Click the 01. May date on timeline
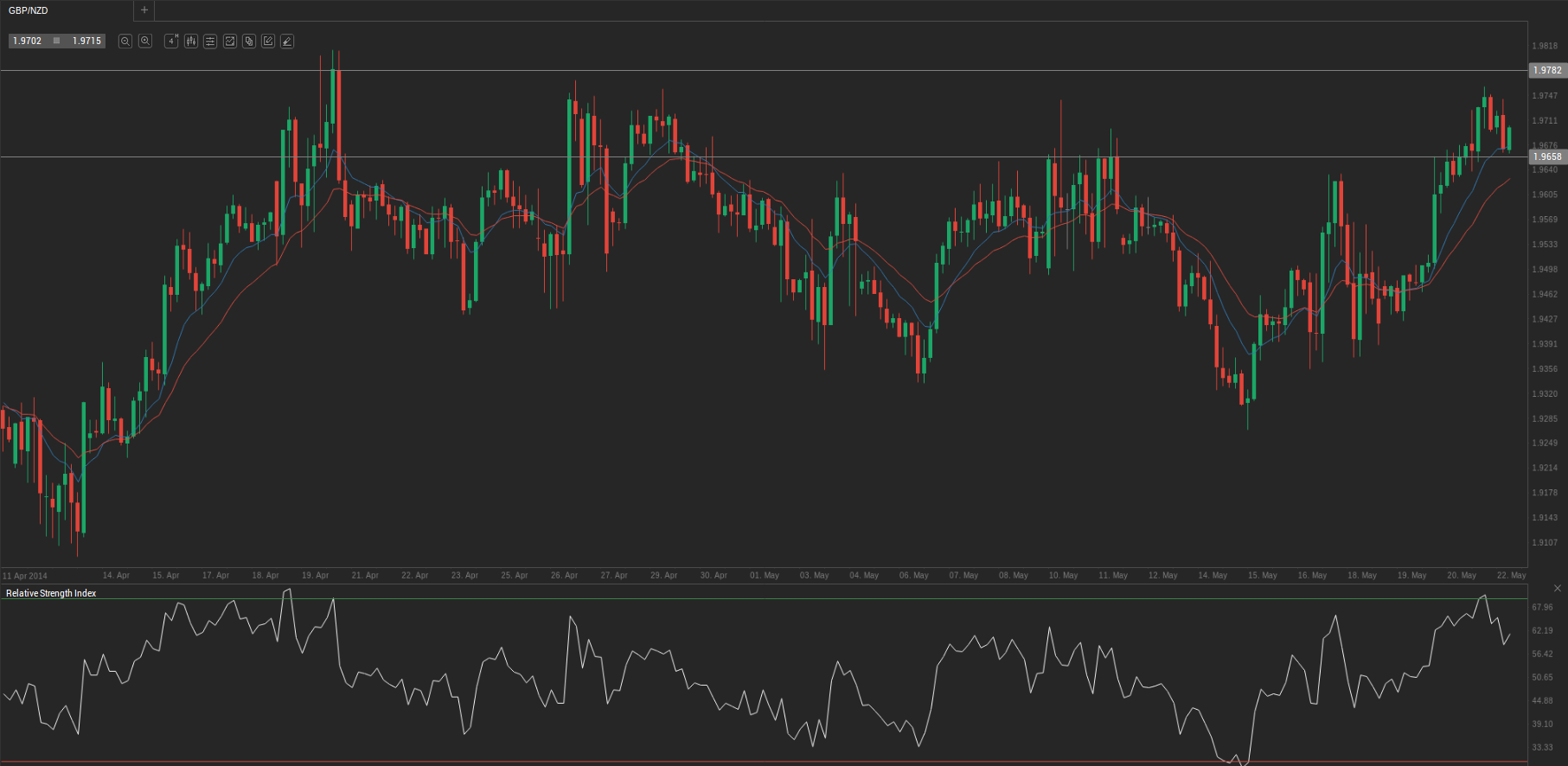This screenshot has height=766, width=1568. (x=765, y=575)
